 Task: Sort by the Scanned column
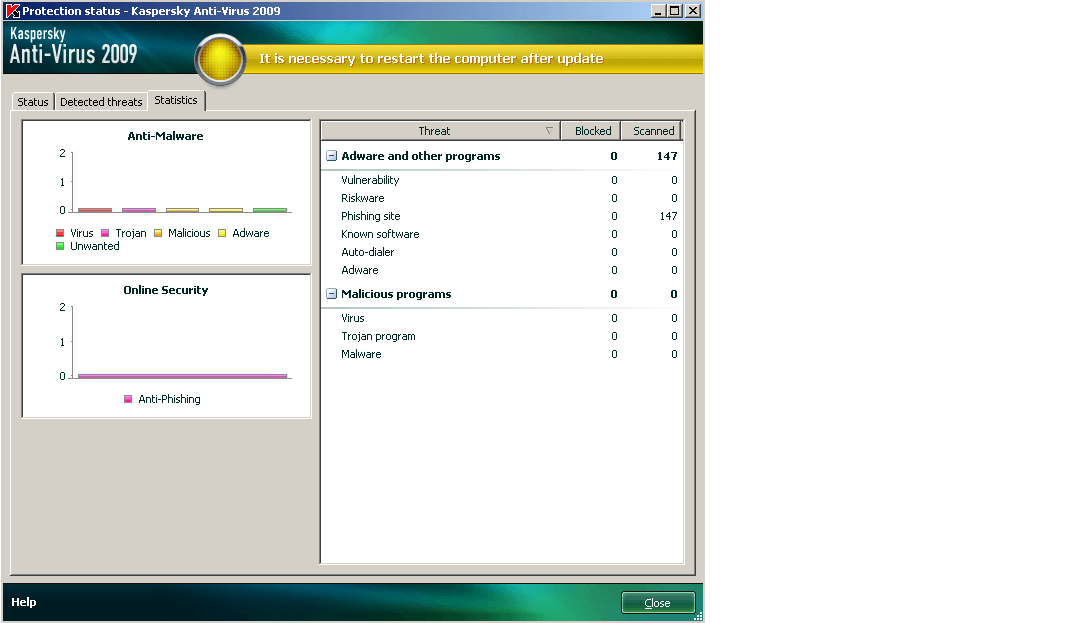pos(651,130)
